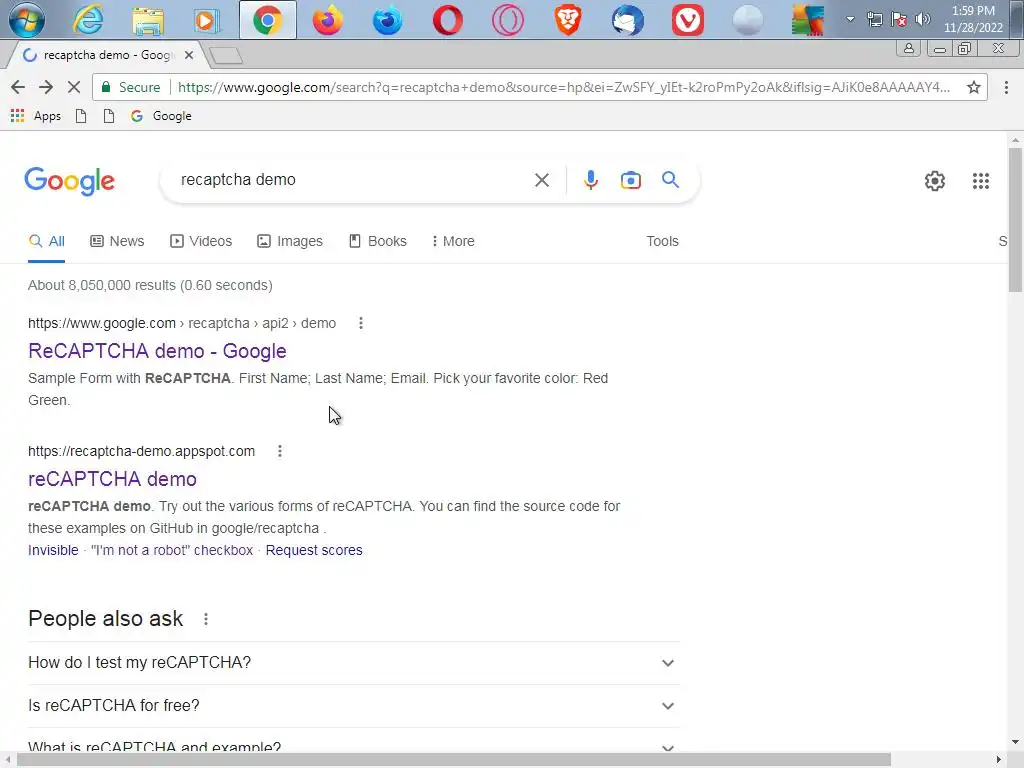Search by image with camera icon

click(631, 180)
